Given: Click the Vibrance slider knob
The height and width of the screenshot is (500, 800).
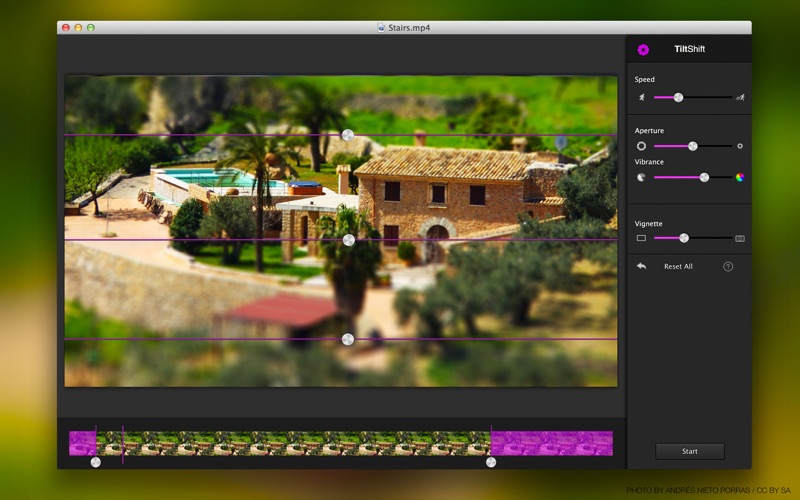Looking at the screenshot, I should tap(704, 177).
